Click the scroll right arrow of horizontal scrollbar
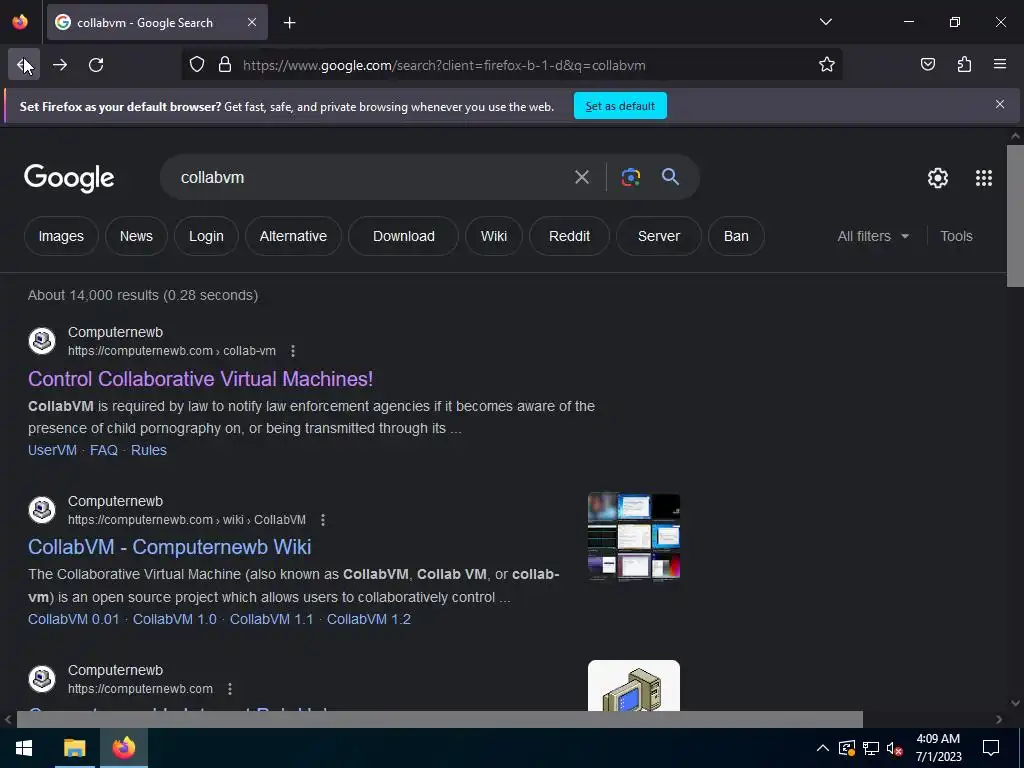The height and width of the screenshot is (768, 1024). pos(999,719)
